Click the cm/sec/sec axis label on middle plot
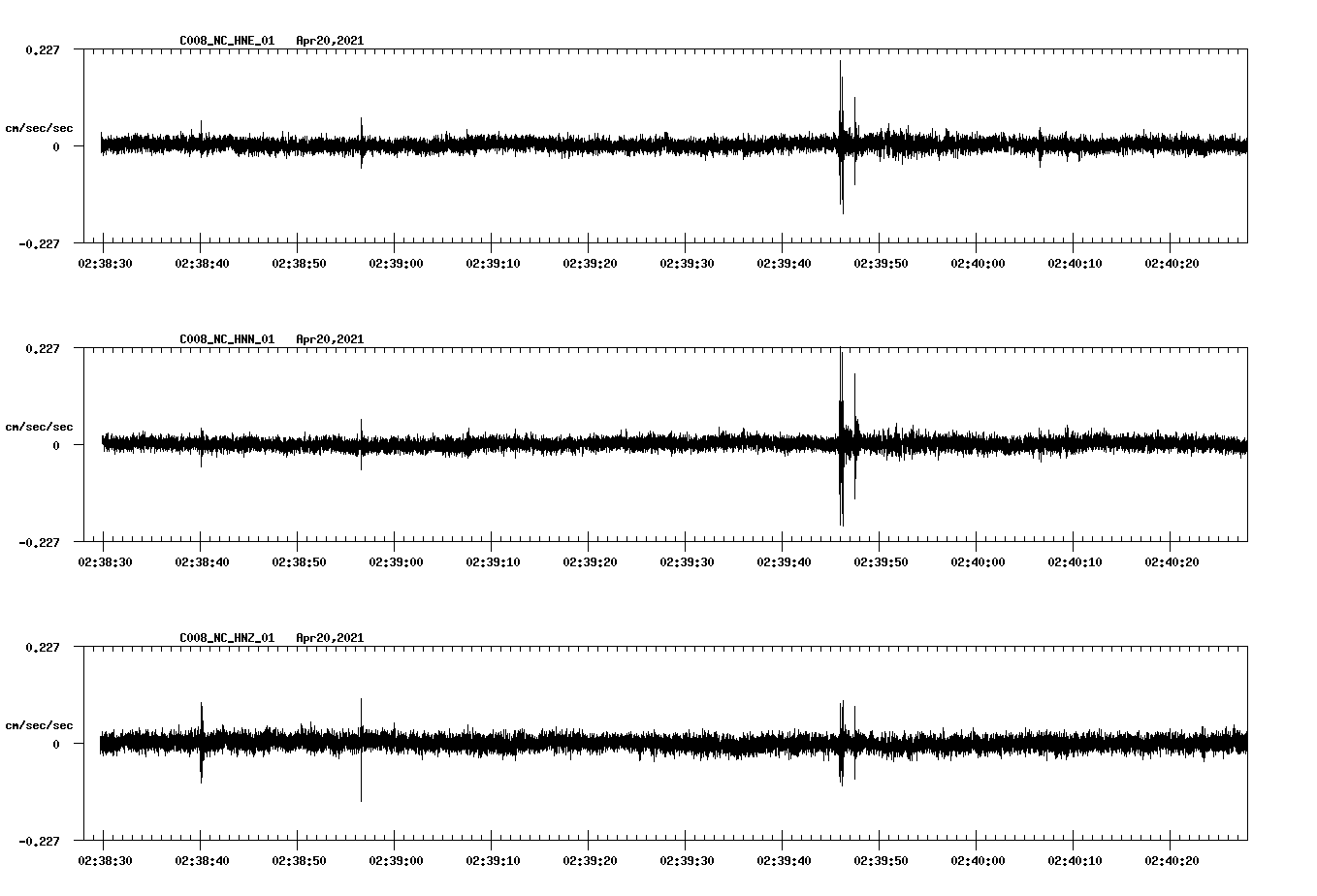This screenshot has width=1317, height=896. pyautogui.click(x=41, y=426)
